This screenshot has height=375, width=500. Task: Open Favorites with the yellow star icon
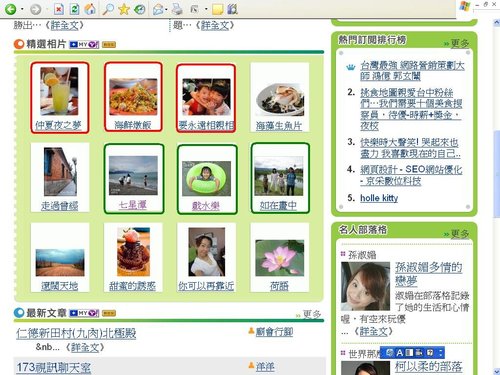[x=124, y=9]
